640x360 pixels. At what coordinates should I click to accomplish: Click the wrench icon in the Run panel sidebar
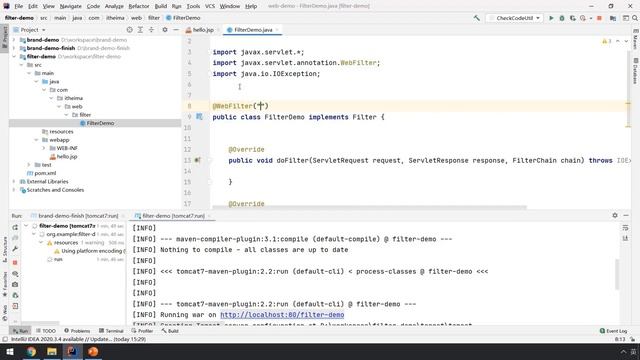pyautogui.click(x=15, y=249)
